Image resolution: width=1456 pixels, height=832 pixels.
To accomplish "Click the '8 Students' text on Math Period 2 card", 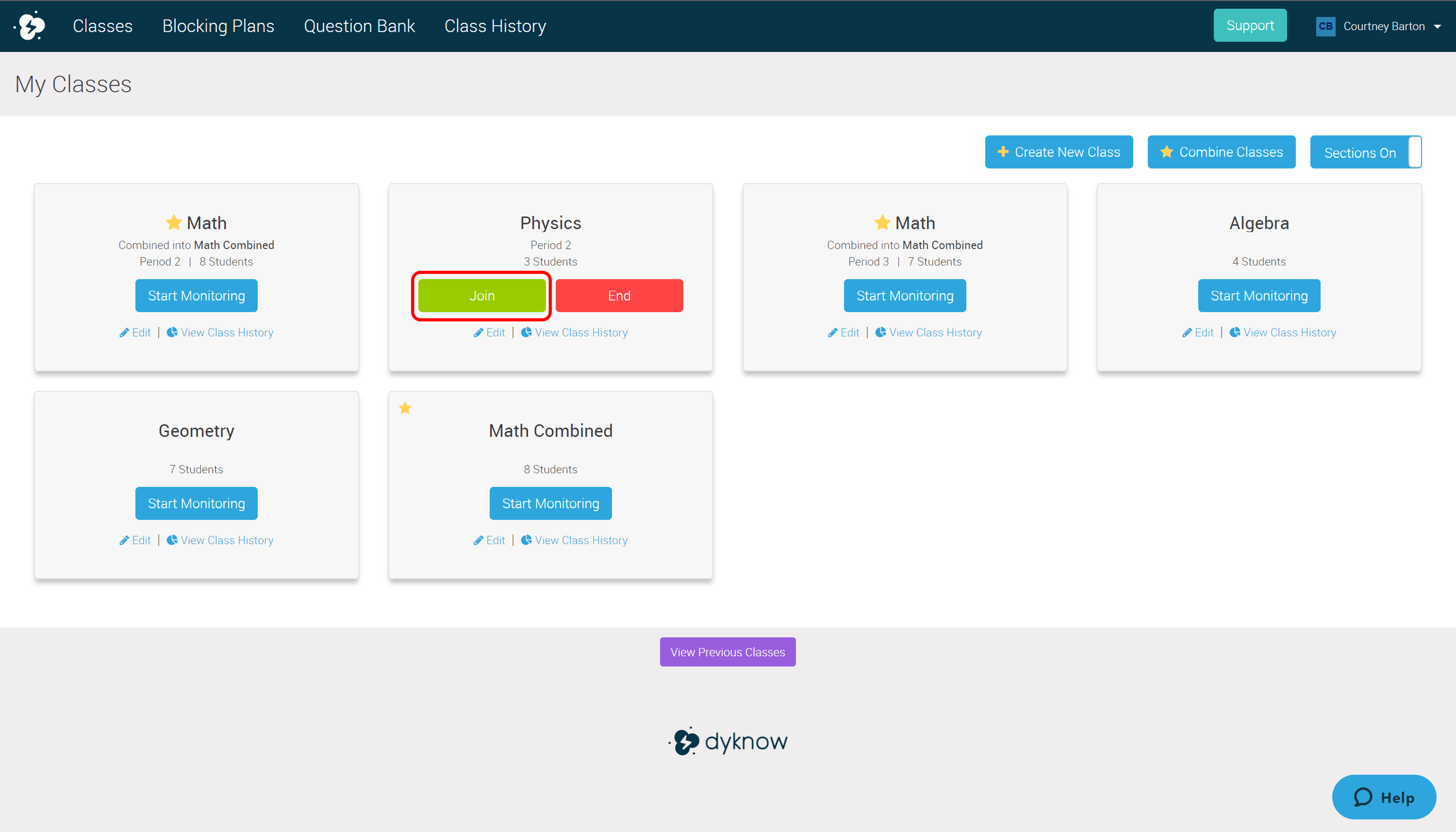I will (226, 262).
